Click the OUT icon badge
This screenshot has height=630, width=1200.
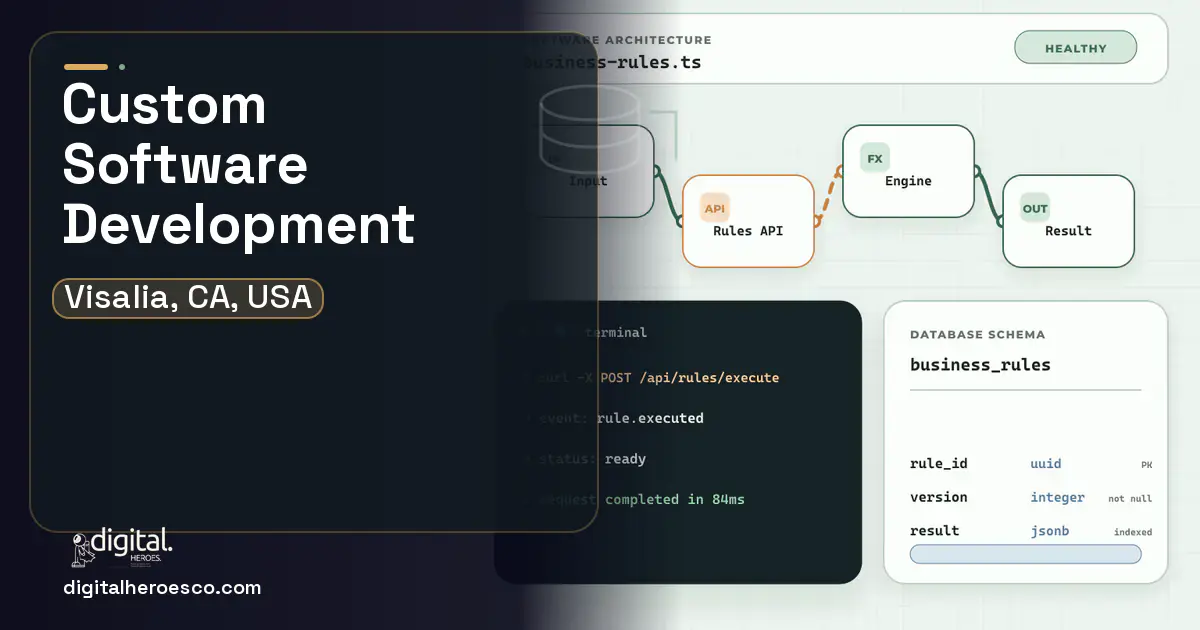[1035, 208]
